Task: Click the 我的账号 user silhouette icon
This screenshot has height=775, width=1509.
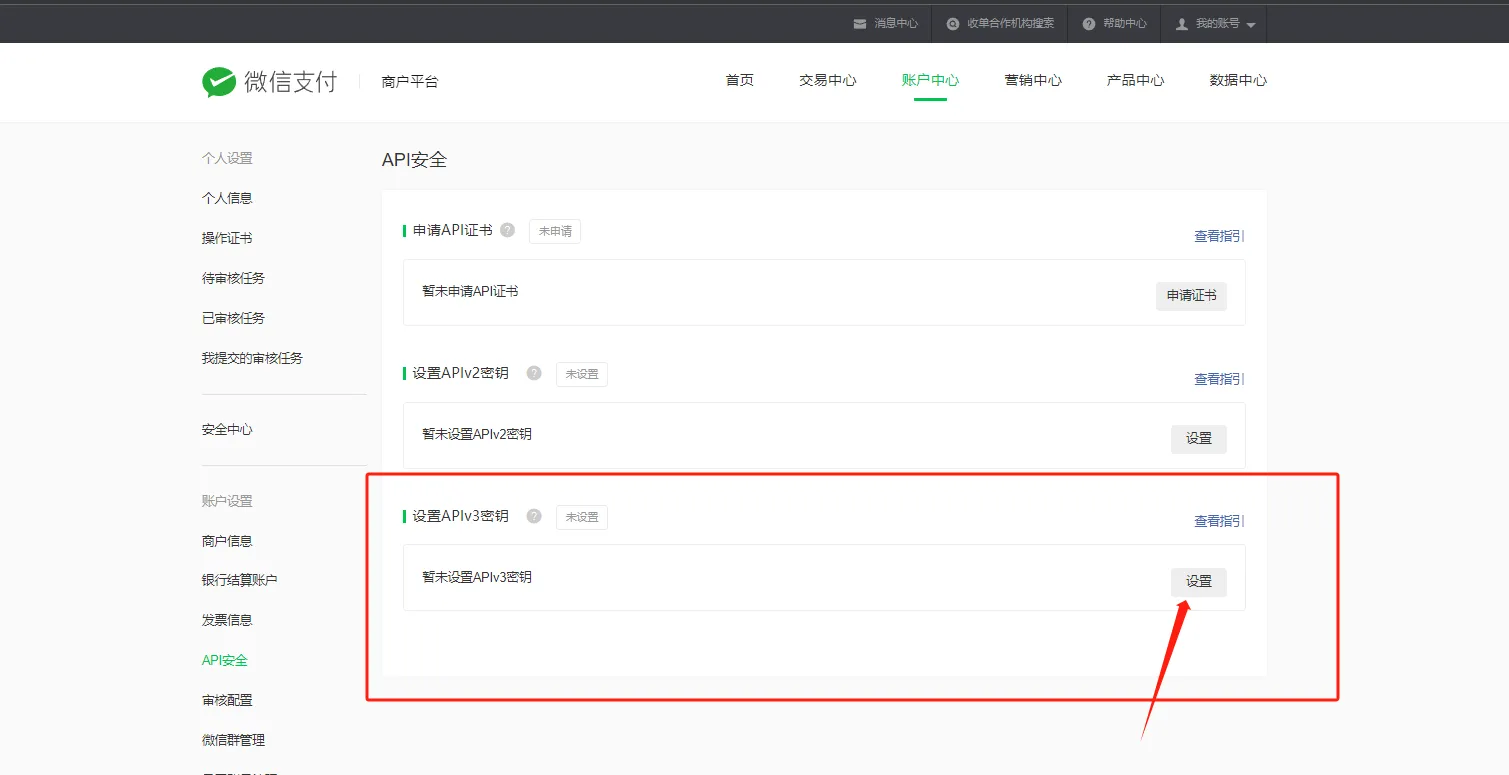Action: [1181, 23]
